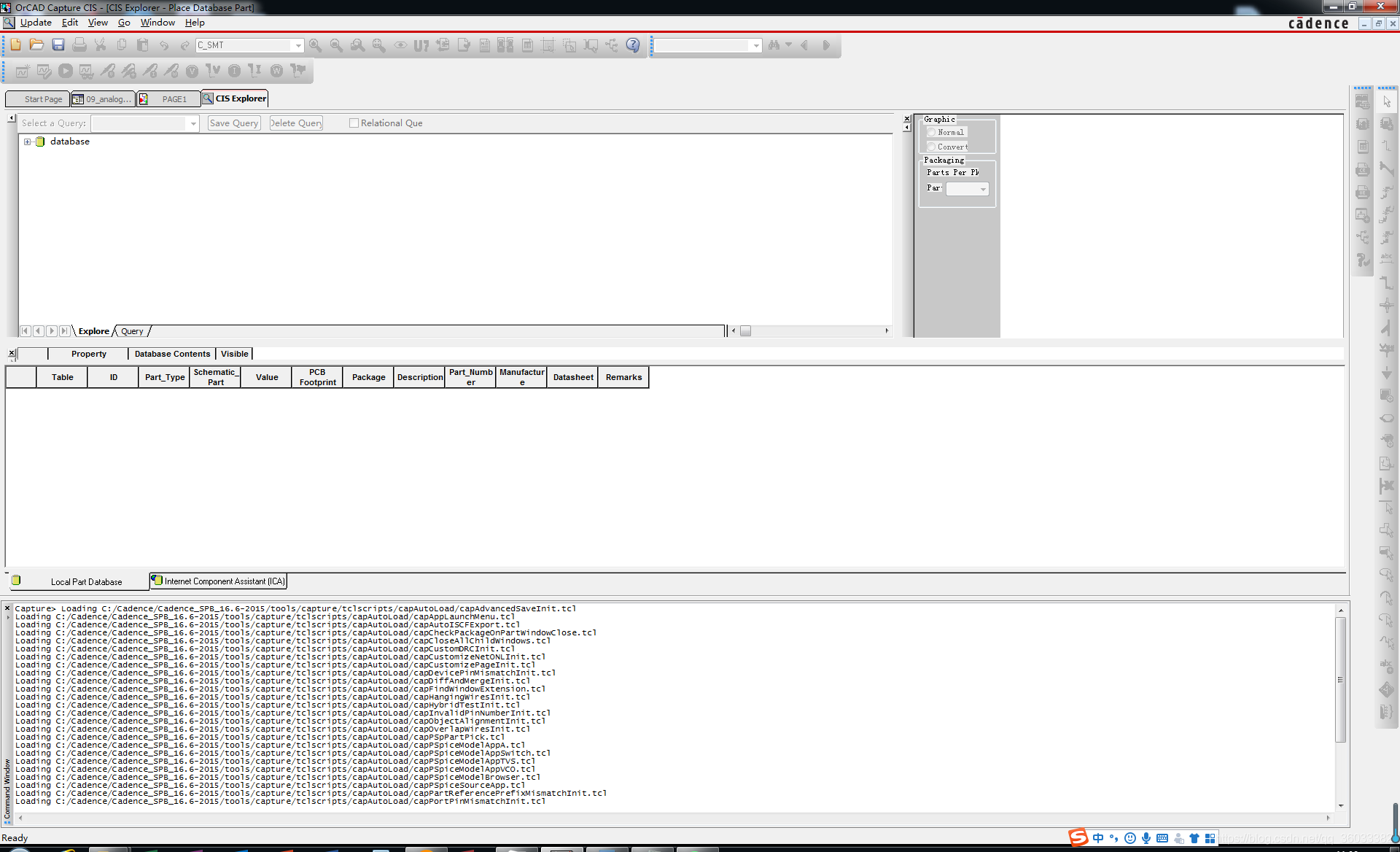Expand the database tree node

coord(28,142)
